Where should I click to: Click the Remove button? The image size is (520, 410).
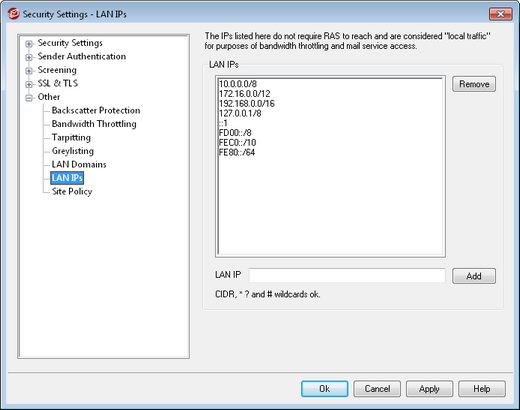point(474,84)
